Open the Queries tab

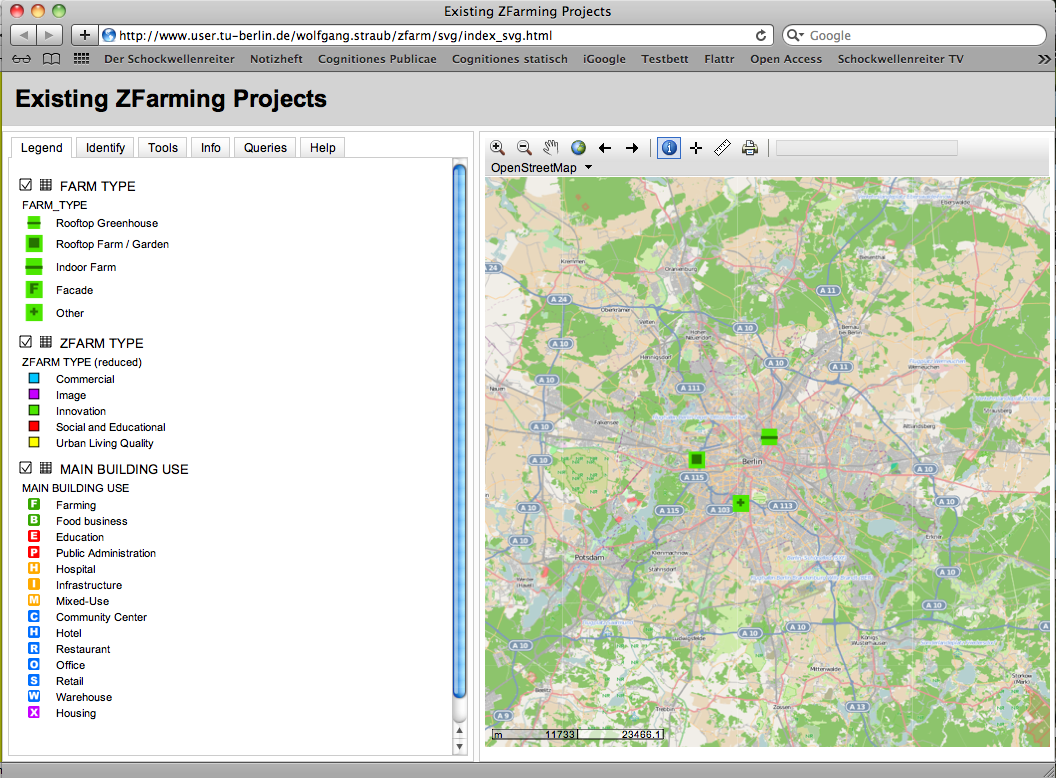[x=265, y=148]
